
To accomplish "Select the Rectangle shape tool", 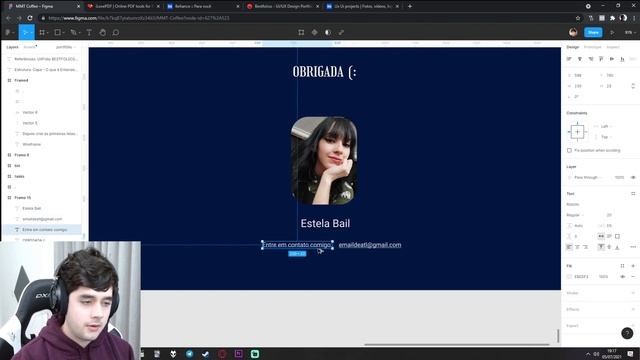I will pyautogui.click(x=58, y=32).
